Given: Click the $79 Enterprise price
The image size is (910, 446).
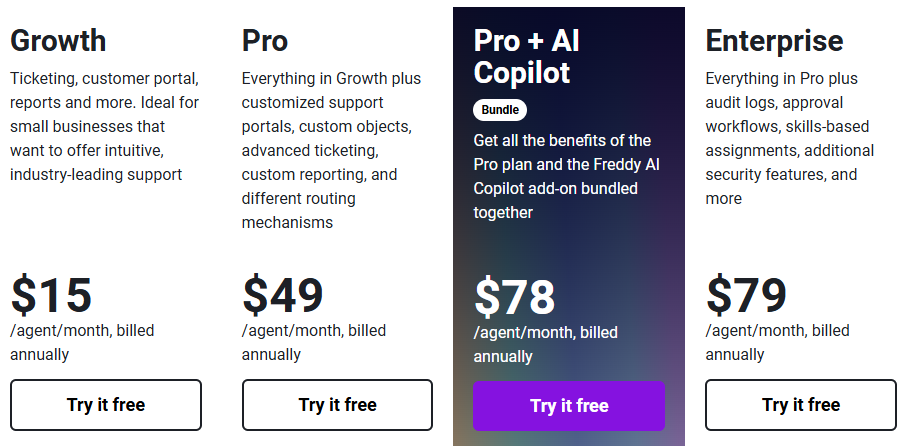Looking at the screenshot, I should 746,295.
